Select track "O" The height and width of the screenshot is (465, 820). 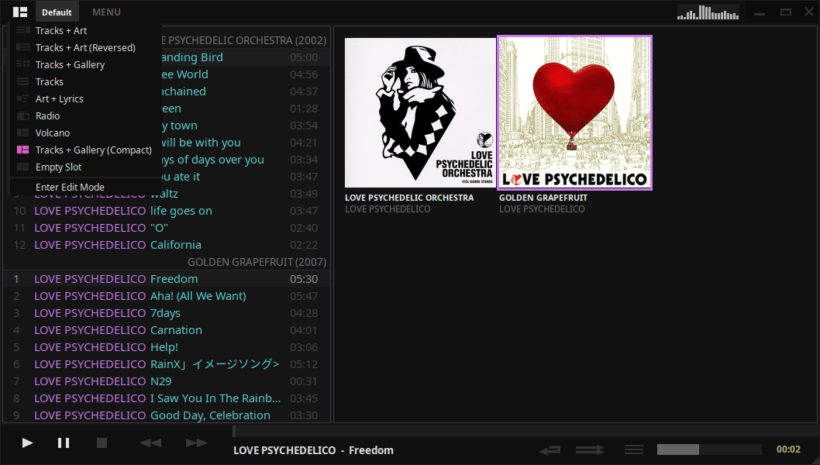167,228
